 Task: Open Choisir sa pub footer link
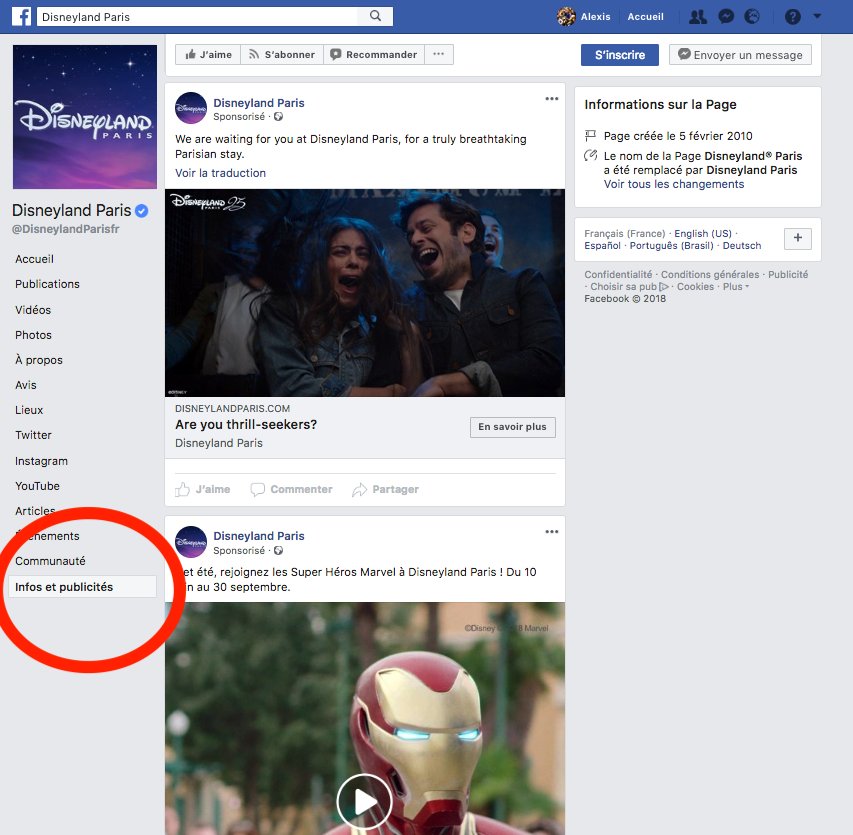coord(629,287)
